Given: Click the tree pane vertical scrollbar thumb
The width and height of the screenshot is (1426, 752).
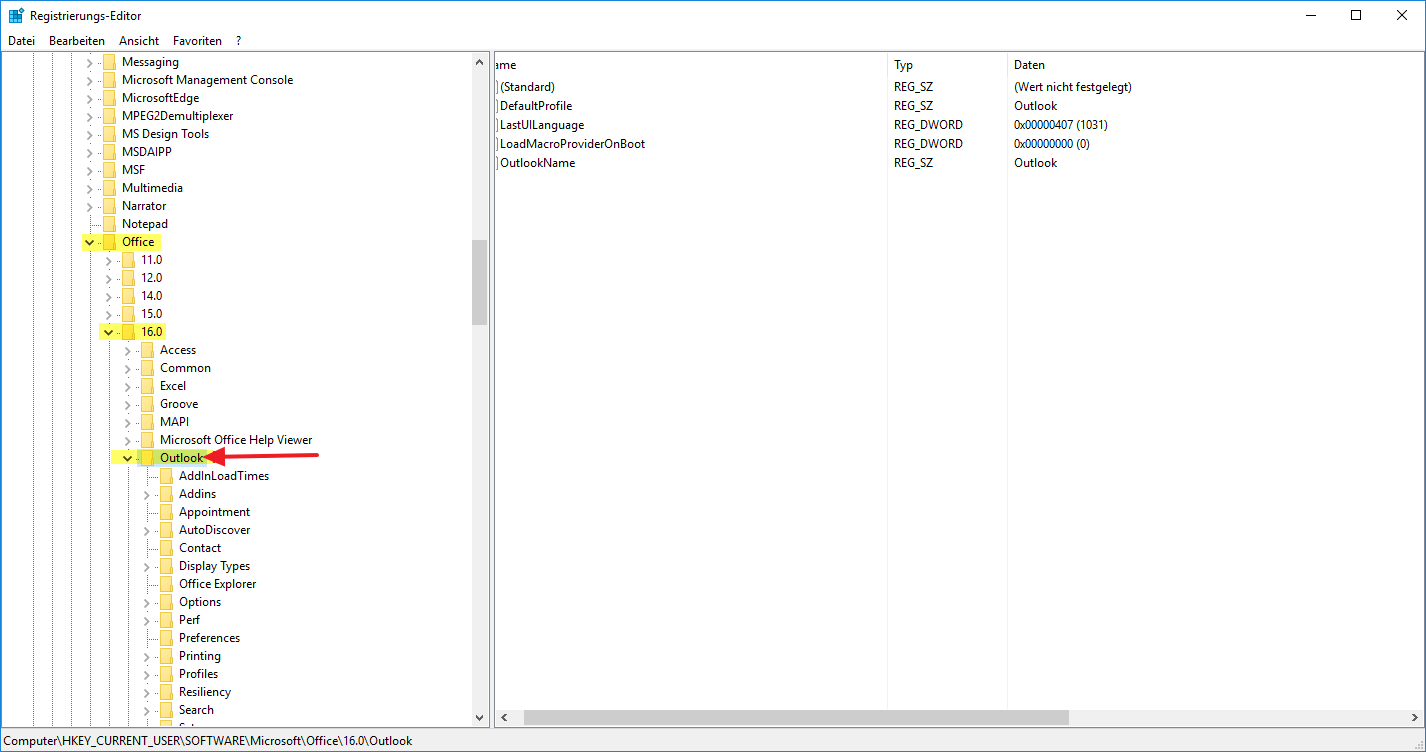Looking at the screenshot, I should point(479,282).
